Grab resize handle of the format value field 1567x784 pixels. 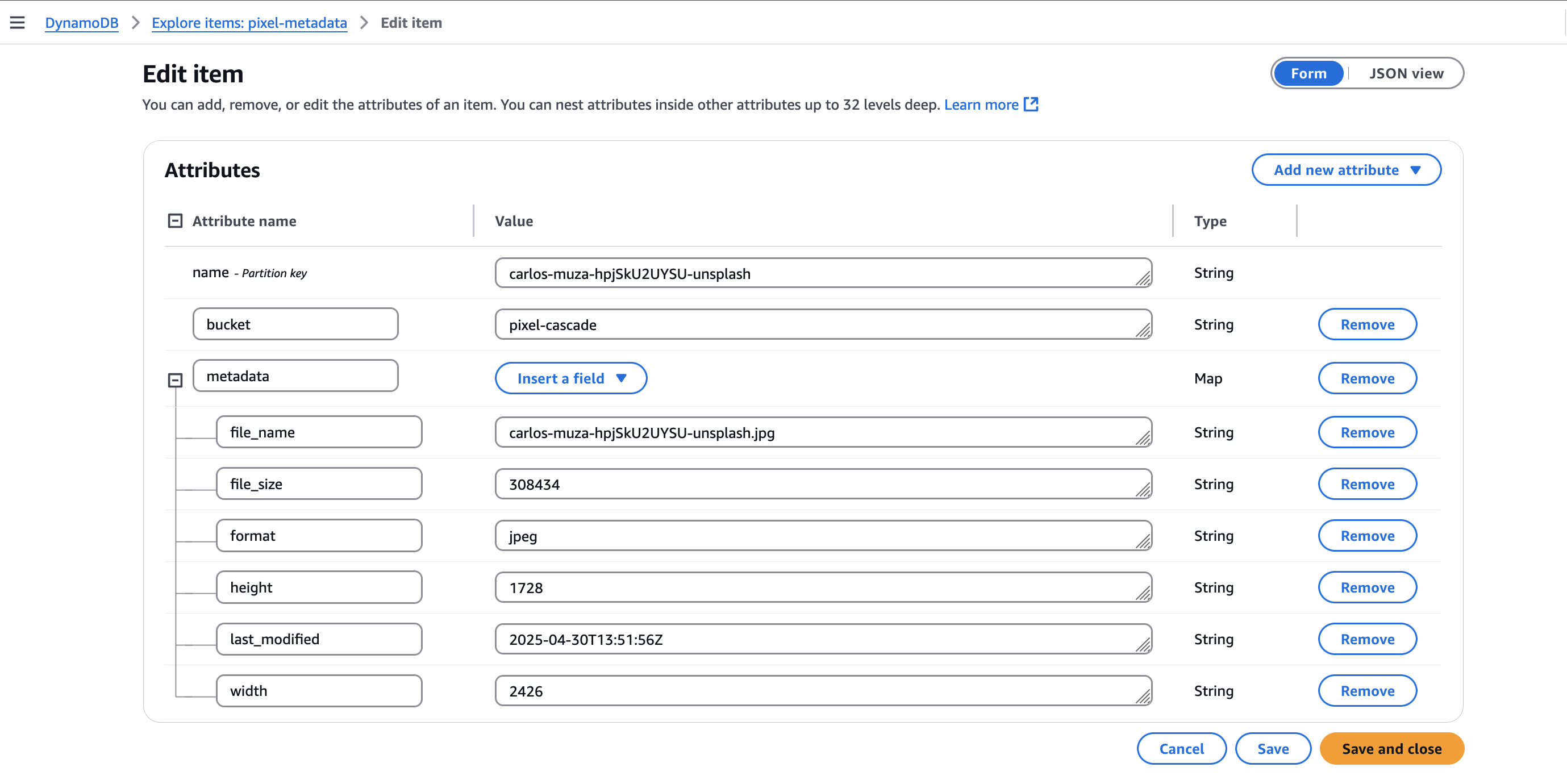1143,542
